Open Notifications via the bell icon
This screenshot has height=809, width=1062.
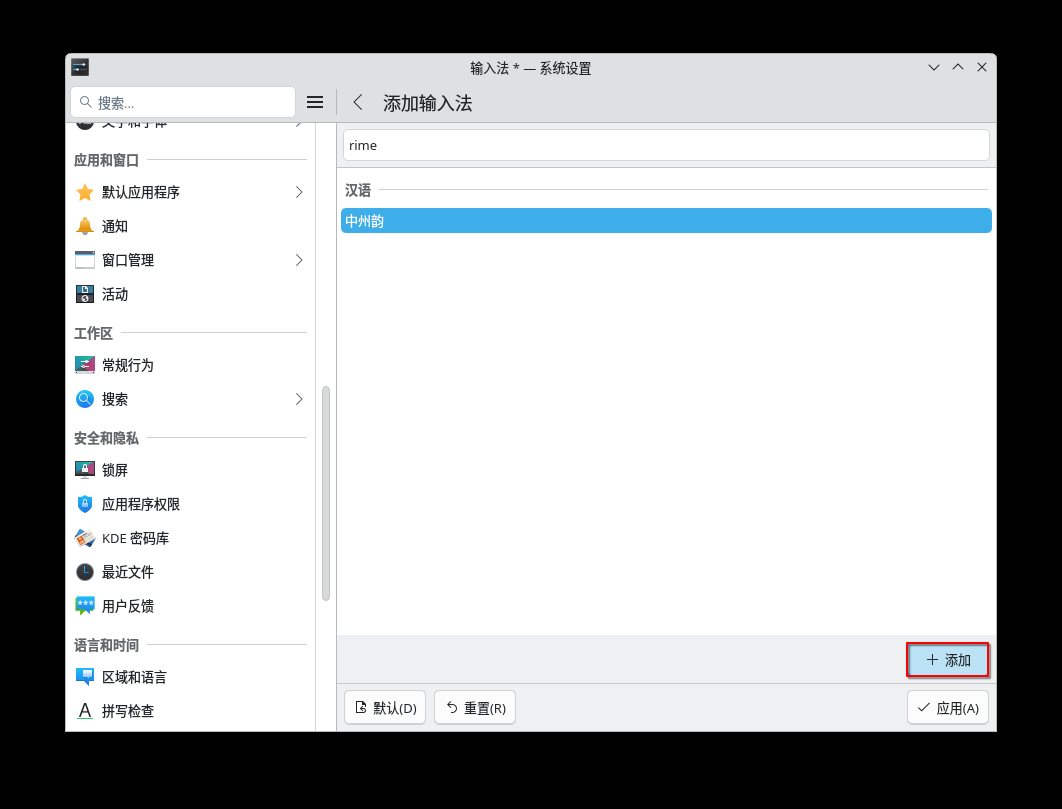coord(85,226)
